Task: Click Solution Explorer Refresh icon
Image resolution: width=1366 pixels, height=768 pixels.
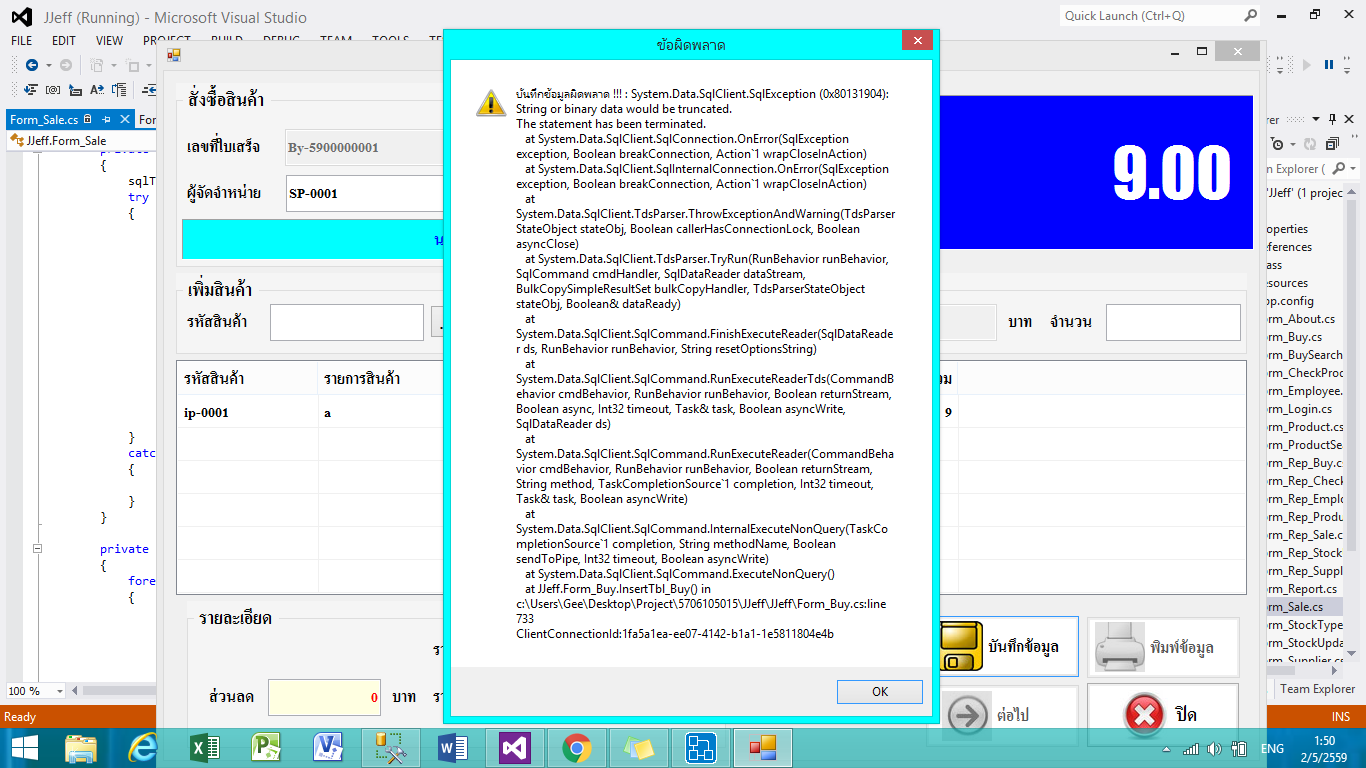Action: (1308, 144)
